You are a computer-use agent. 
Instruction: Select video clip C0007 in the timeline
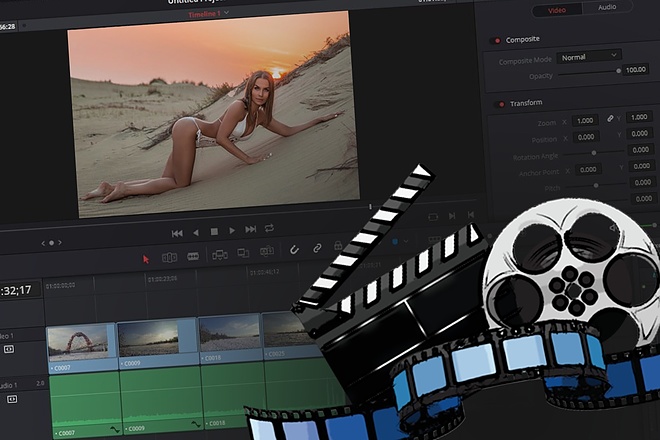point(81,348)
